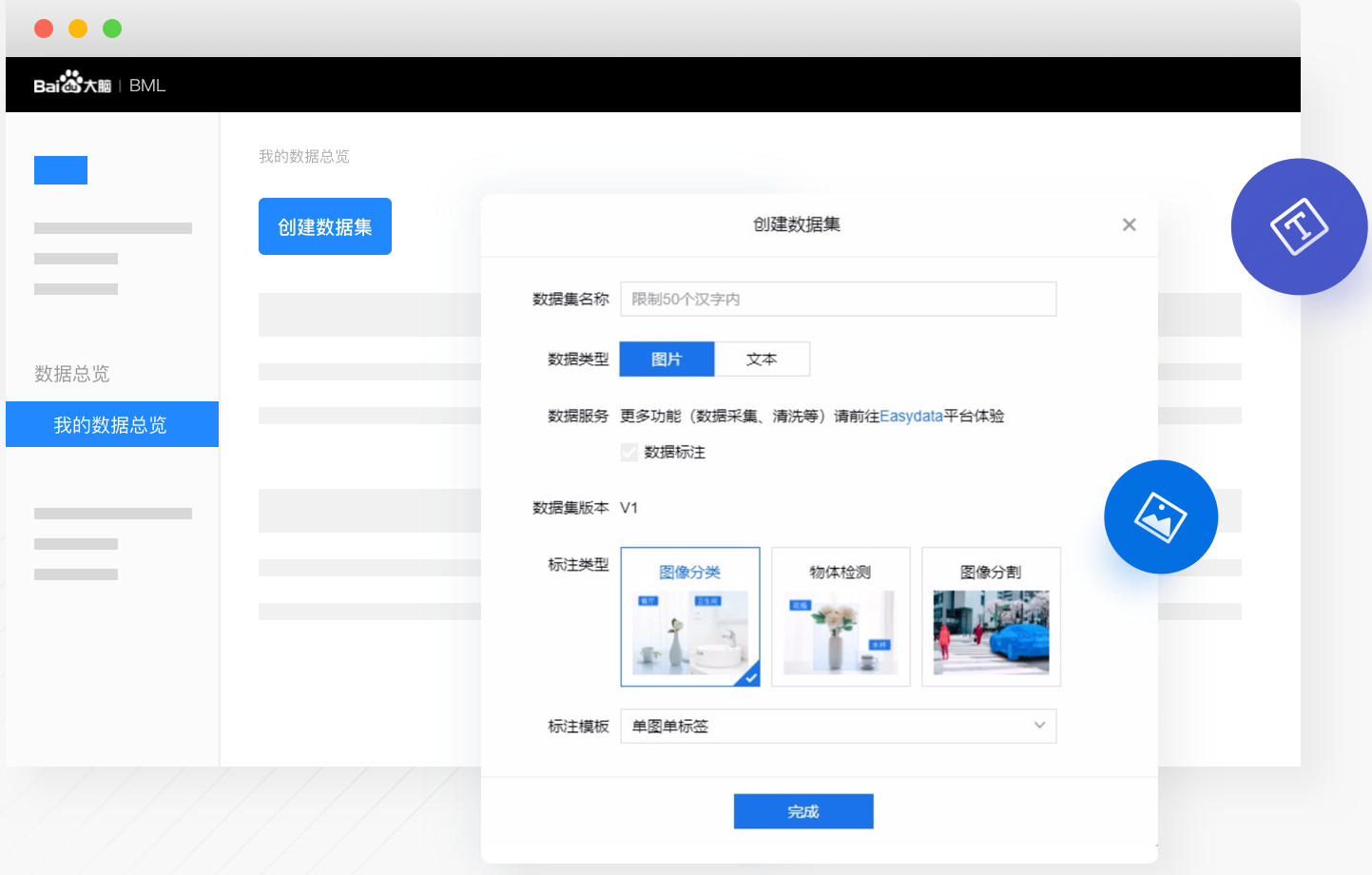Click the 我的数据总览 breadcrumb text
1372x875 pixels.
coord(304,156)
